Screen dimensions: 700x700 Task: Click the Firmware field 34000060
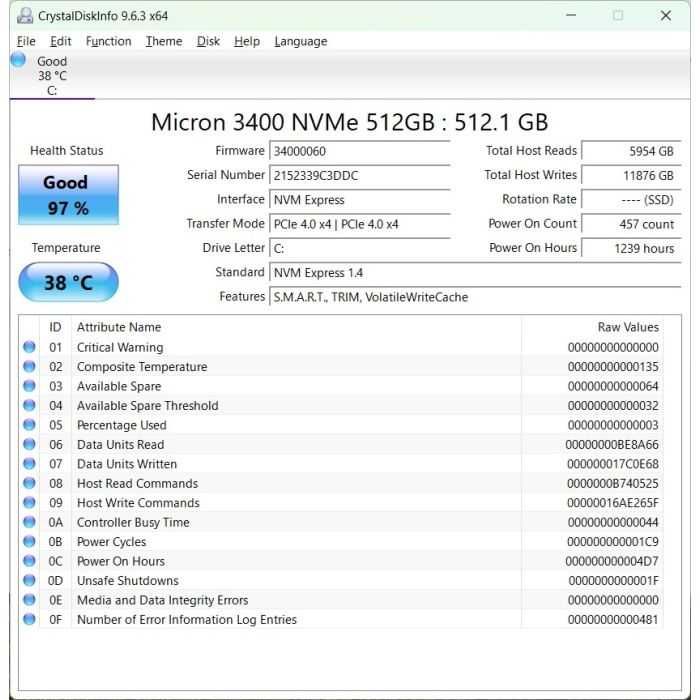[360, 151]
